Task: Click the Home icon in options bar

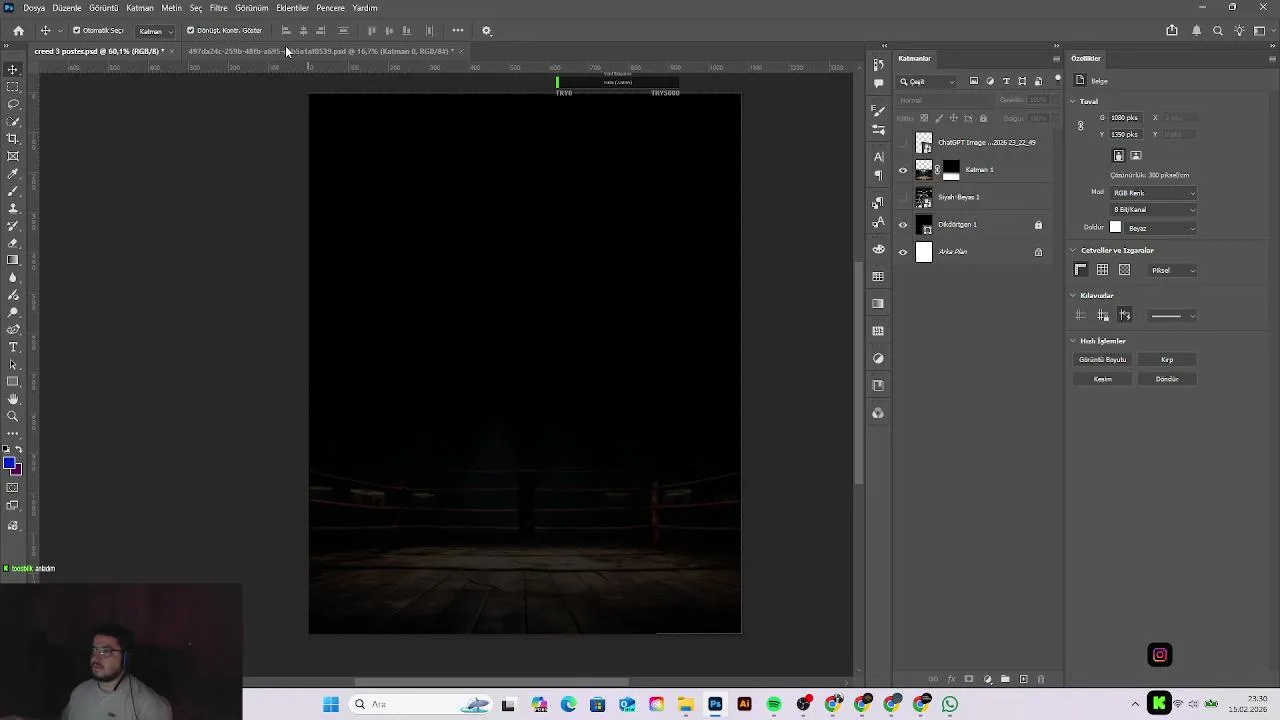Action: (18, 31)
